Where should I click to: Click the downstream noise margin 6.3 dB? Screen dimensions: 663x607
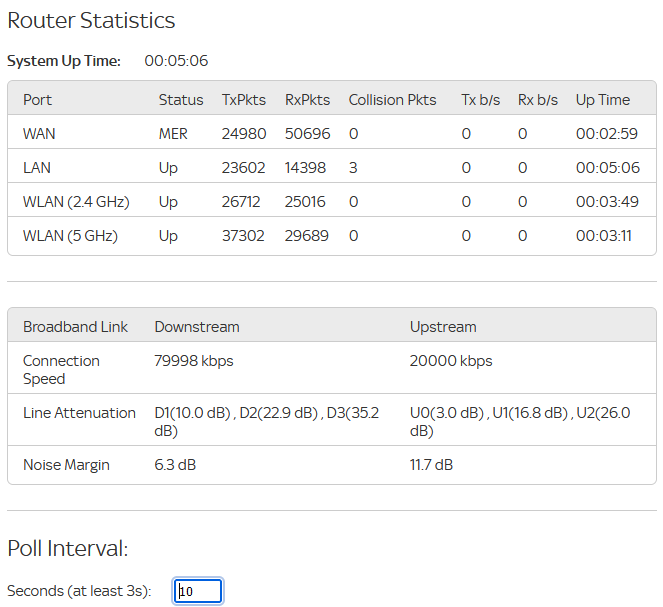pos(175,465)
